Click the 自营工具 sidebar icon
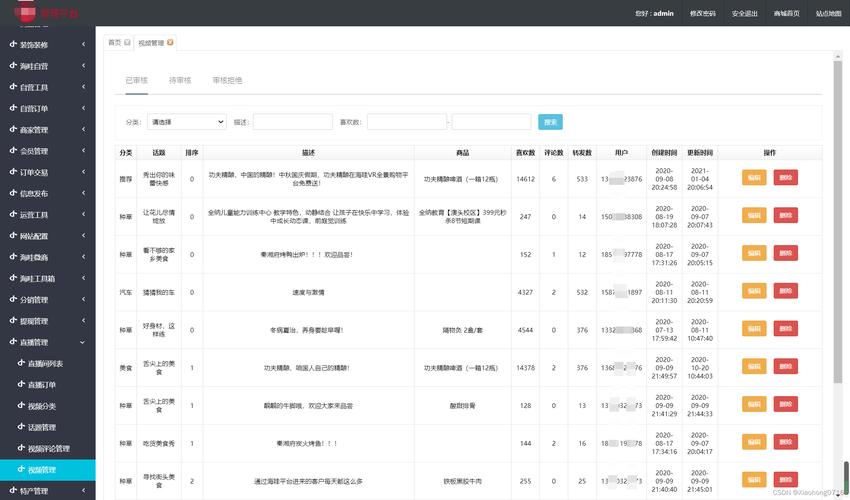Image resolution: width=850 pixels, height=500 pixels. (x=13, y=86)
